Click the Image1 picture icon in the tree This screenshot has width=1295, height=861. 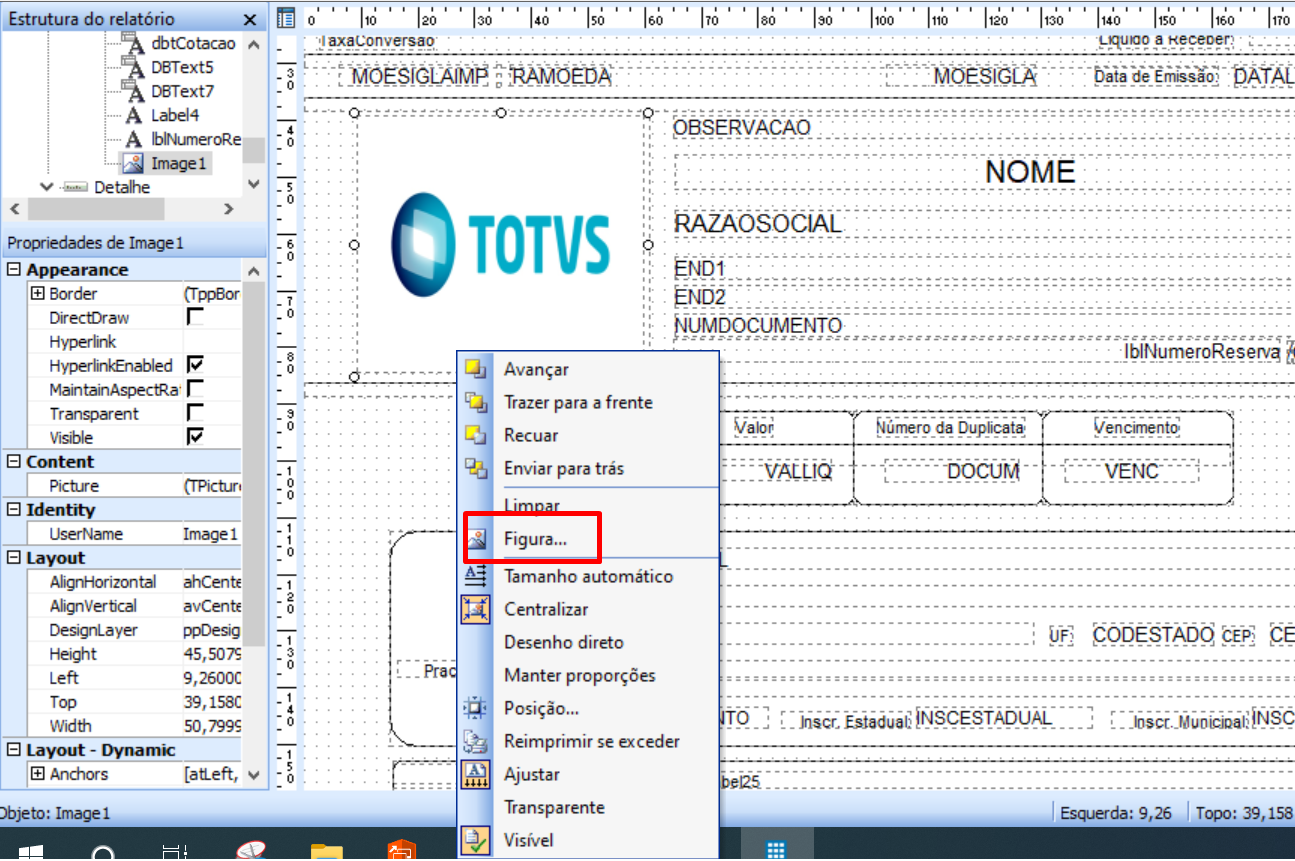click(x=133, y=163)
